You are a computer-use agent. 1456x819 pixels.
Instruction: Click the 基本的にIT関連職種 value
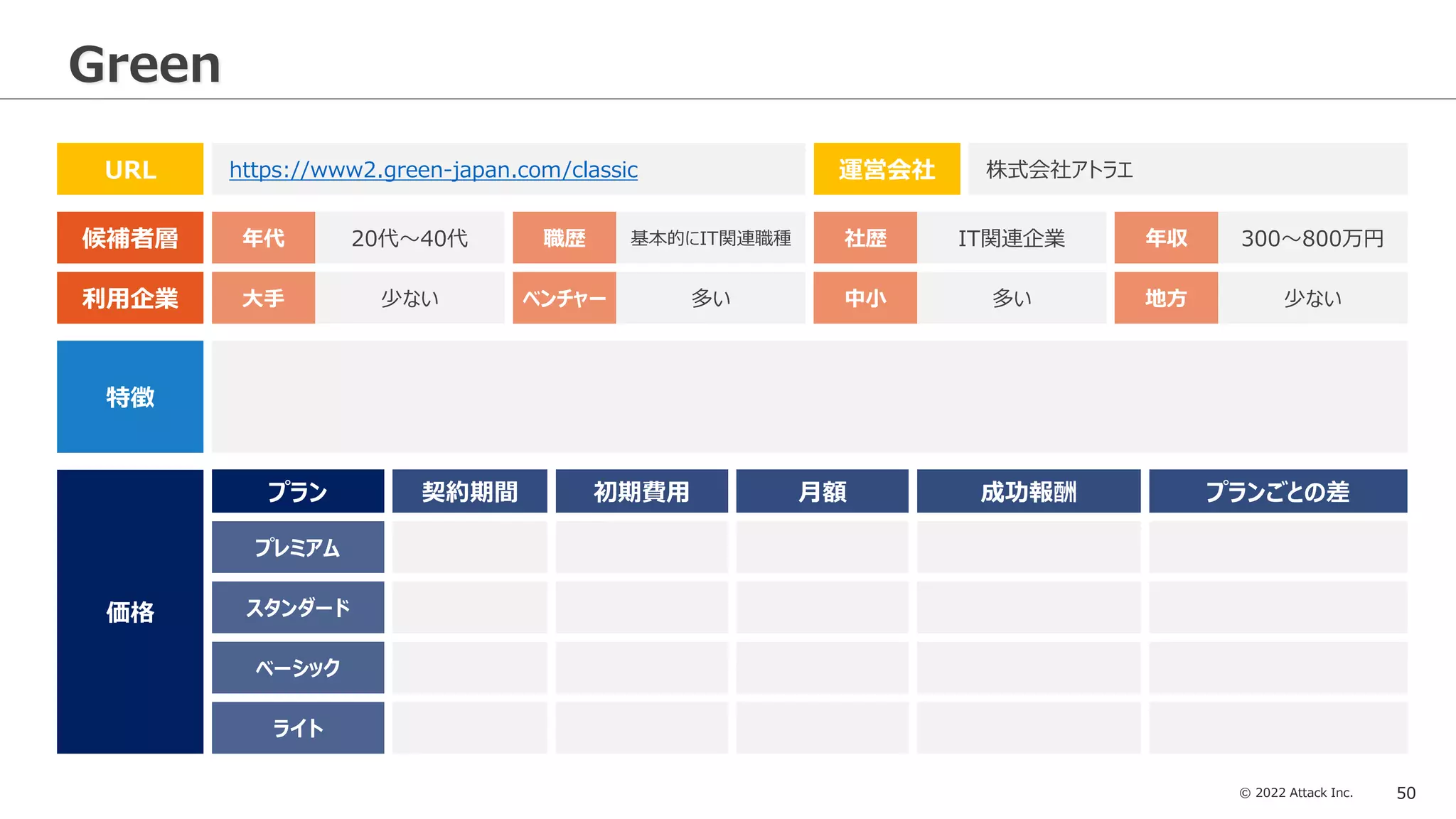[x=711, y=238]
